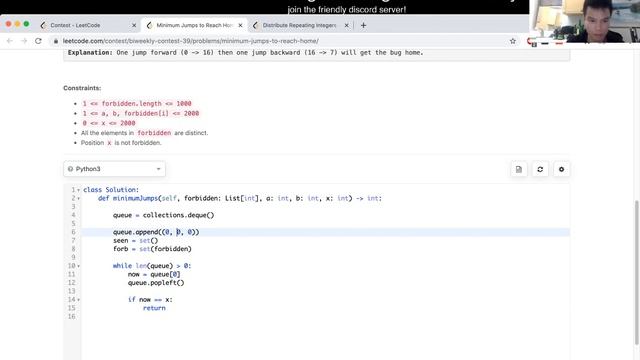The image size is (640, 360).
Task: Collapse the minimumJumps def fold arrow on line 2
Action: tap(79, 199)
